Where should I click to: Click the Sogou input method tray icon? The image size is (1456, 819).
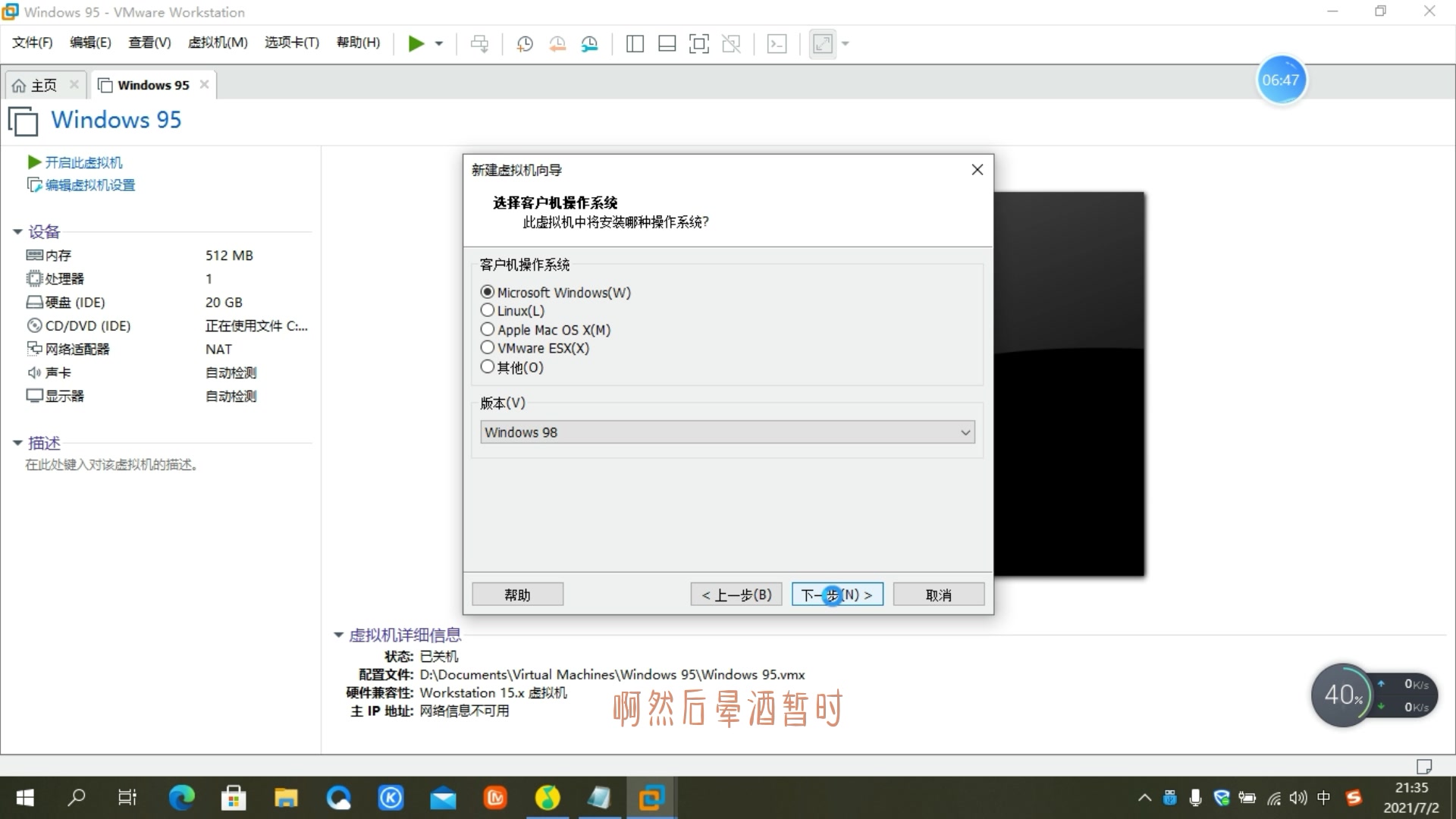(1354, 798)
